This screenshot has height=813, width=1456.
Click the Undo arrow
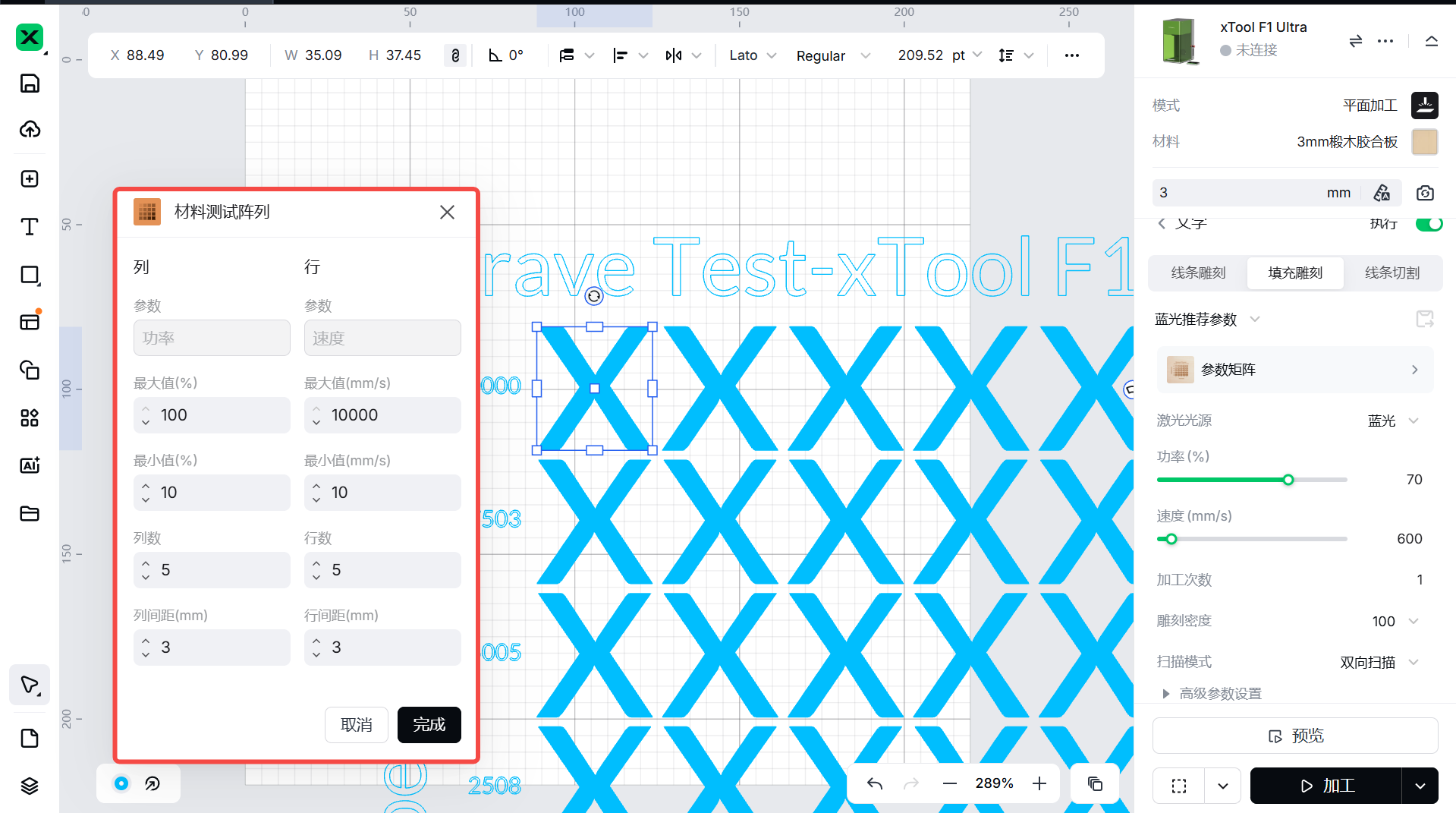874,783
